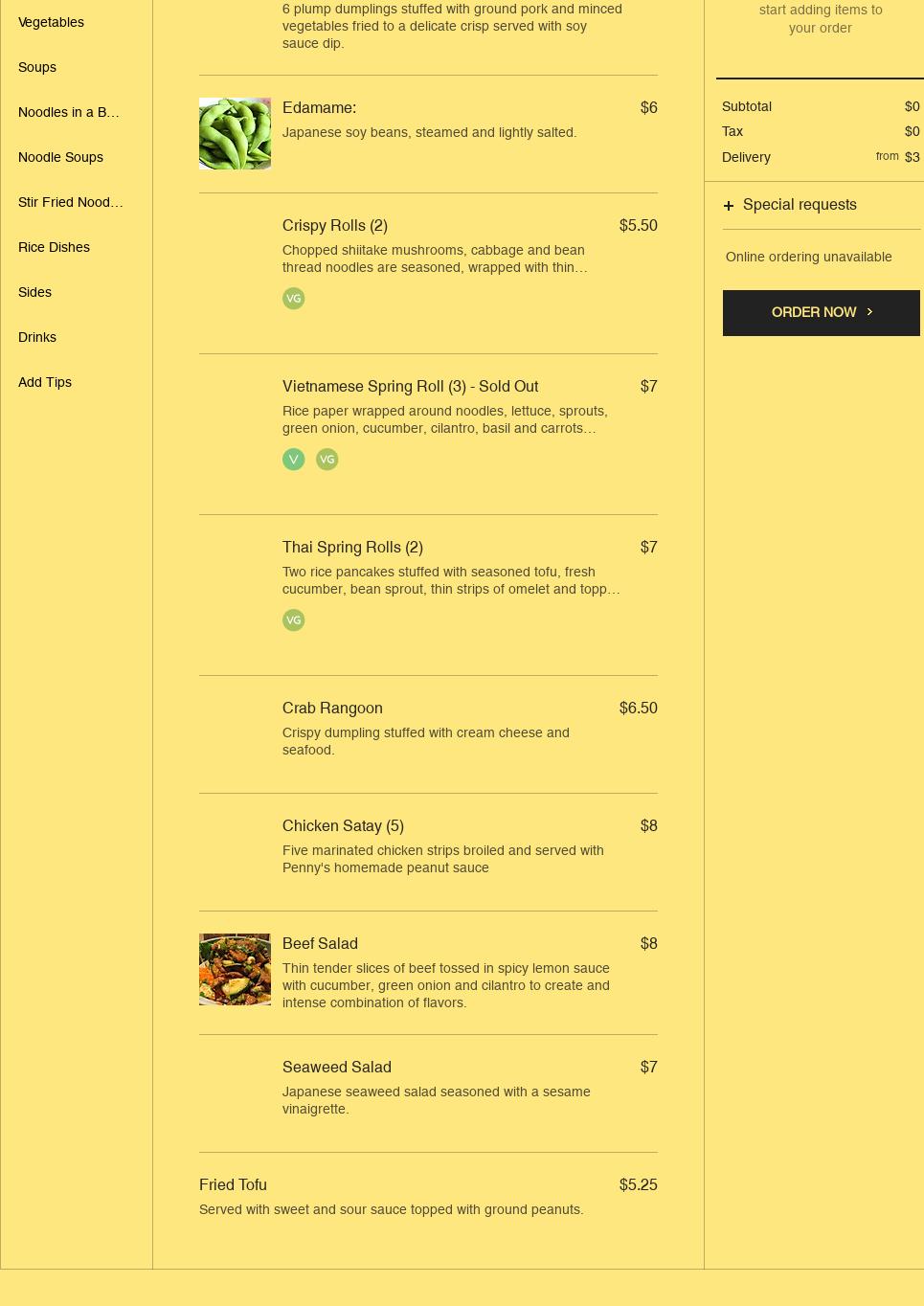Image resolution: width=924 pixels, height=1306 pixels.
Task: Click the VG badge under Thai Spring Rolls
Action: (294, 620)
